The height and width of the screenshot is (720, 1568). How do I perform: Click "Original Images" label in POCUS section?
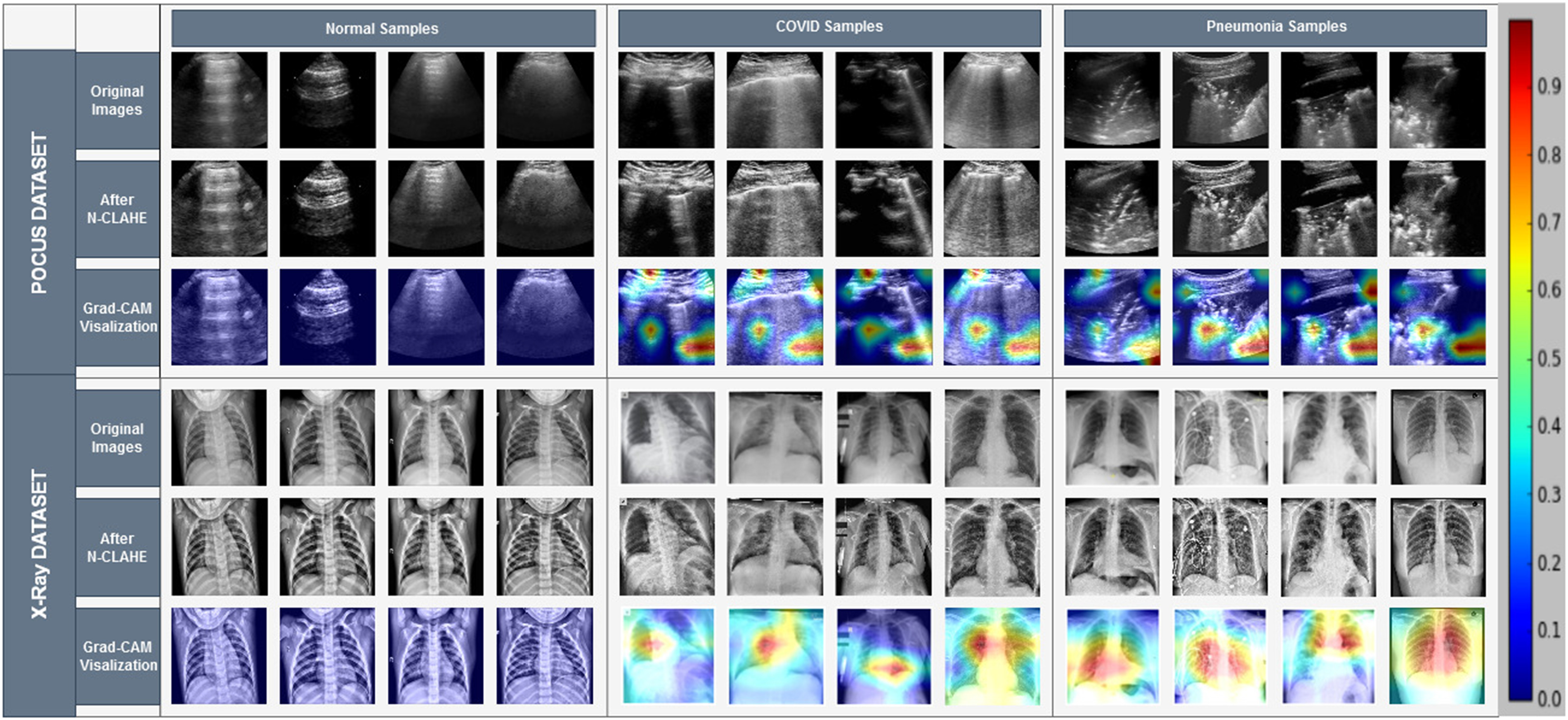click(x=117, y=100)
